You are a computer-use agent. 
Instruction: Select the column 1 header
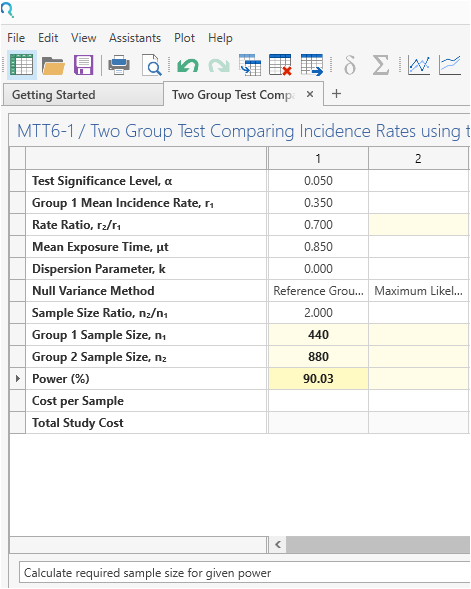[318, 159]
